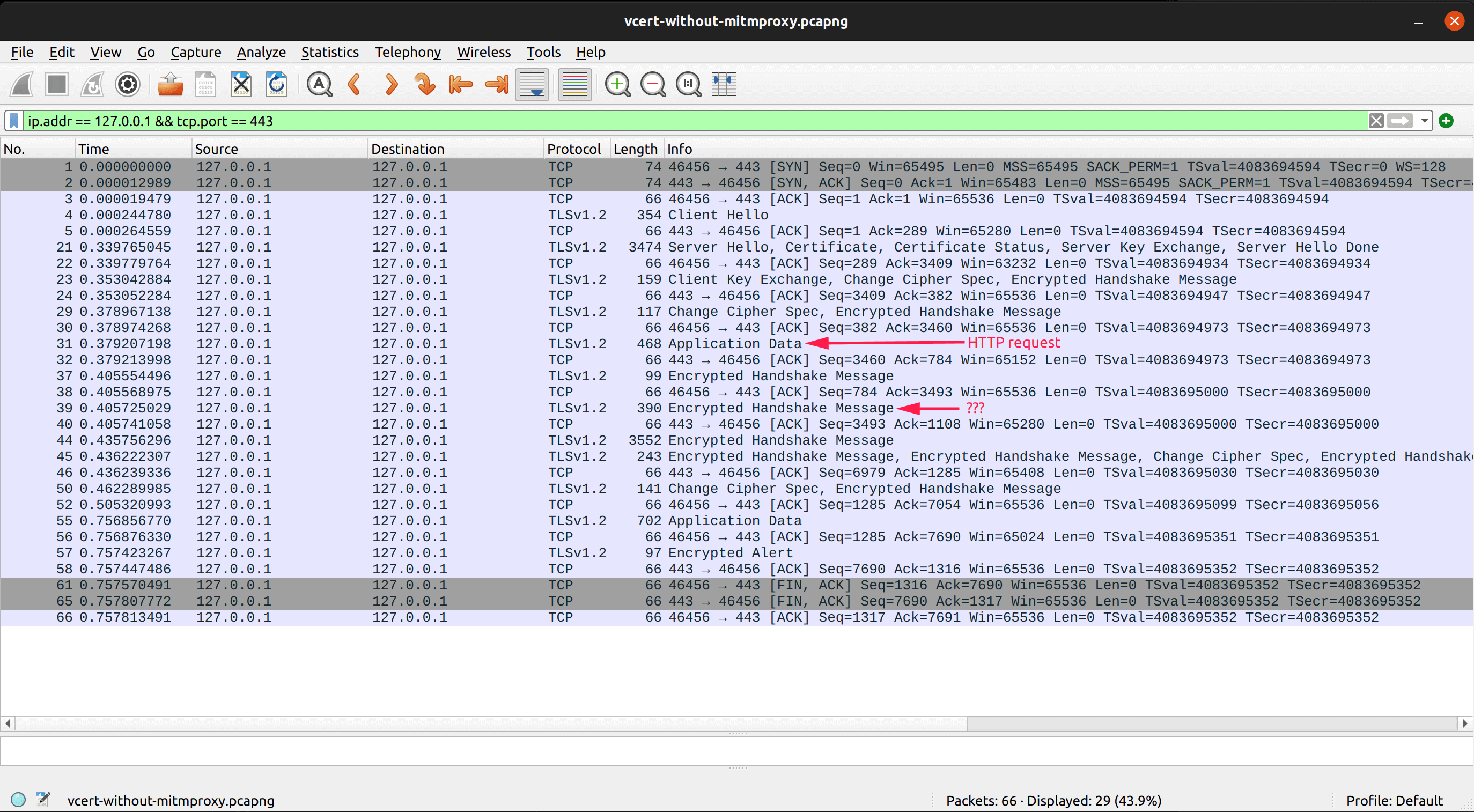
Task: Zoom out packet text
Action: (653, 85)
